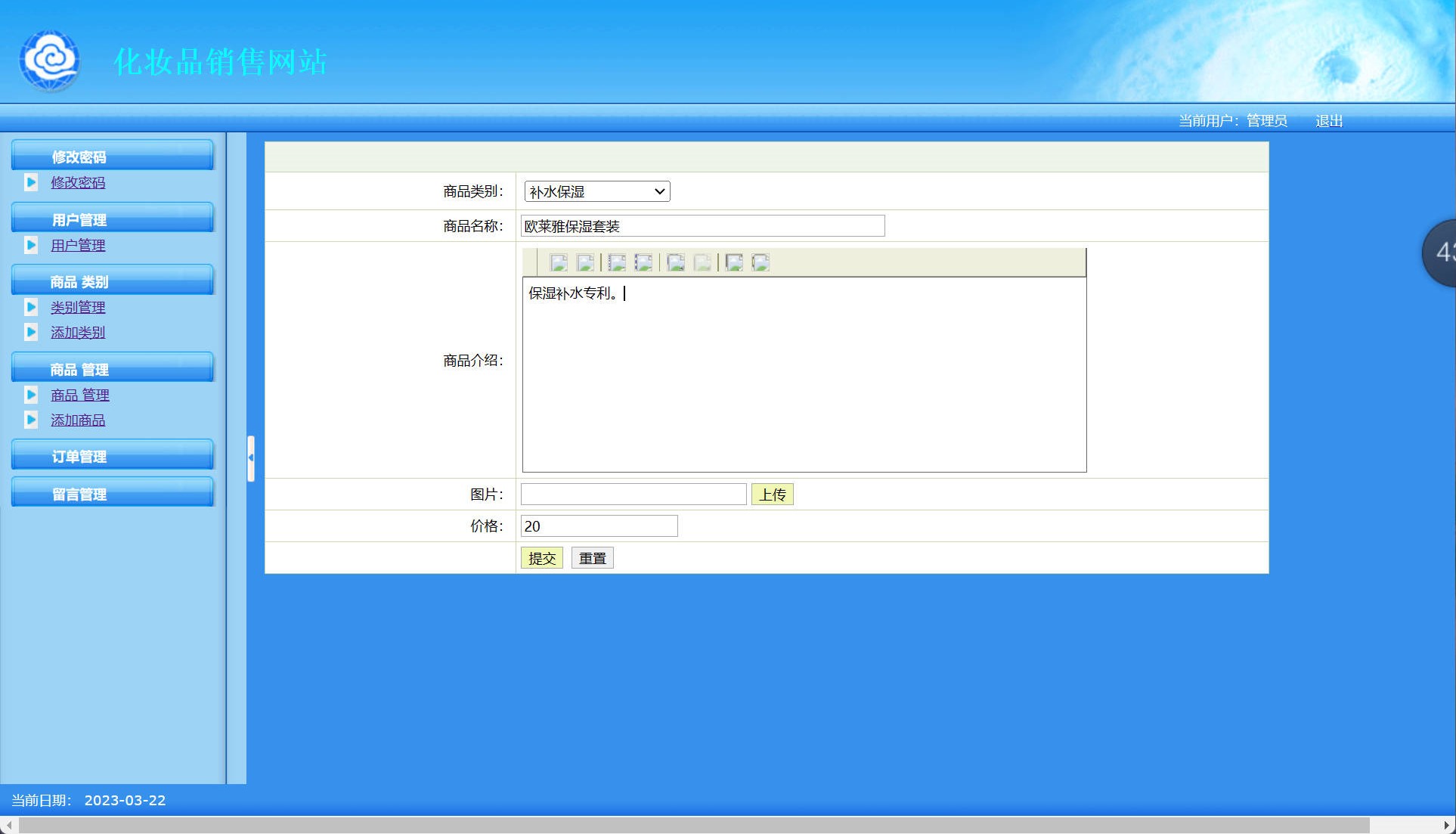Click the 重置 reset button

tap(592, 558)
